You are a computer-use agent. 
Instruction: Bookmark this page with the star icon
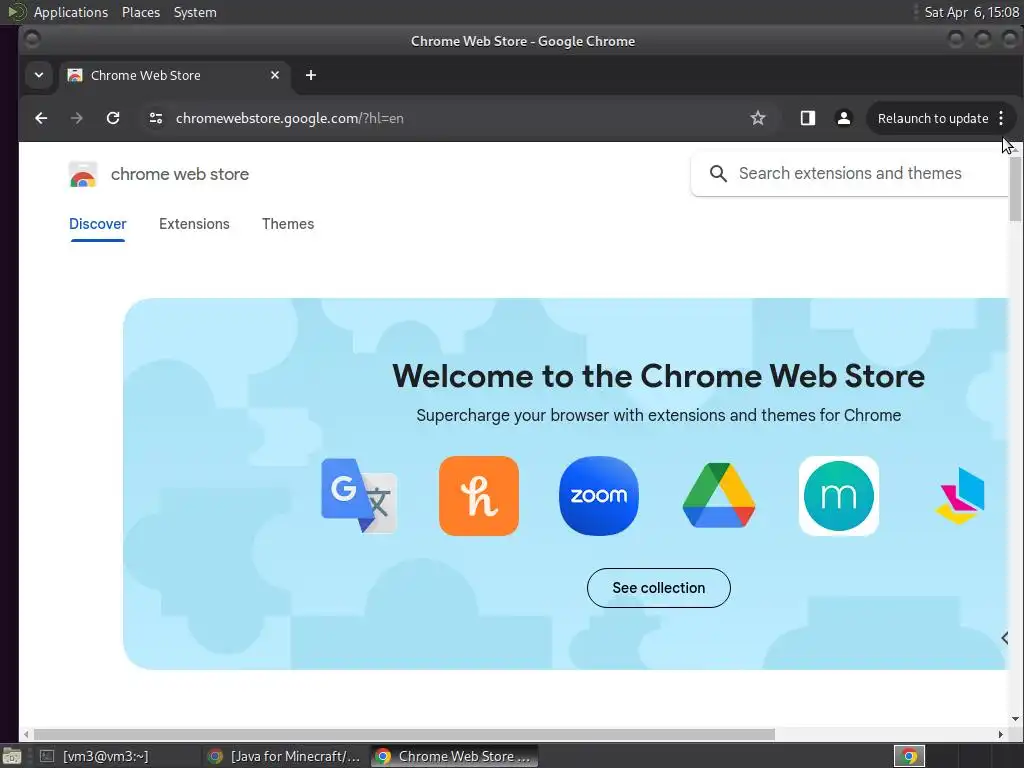point(758,118)
